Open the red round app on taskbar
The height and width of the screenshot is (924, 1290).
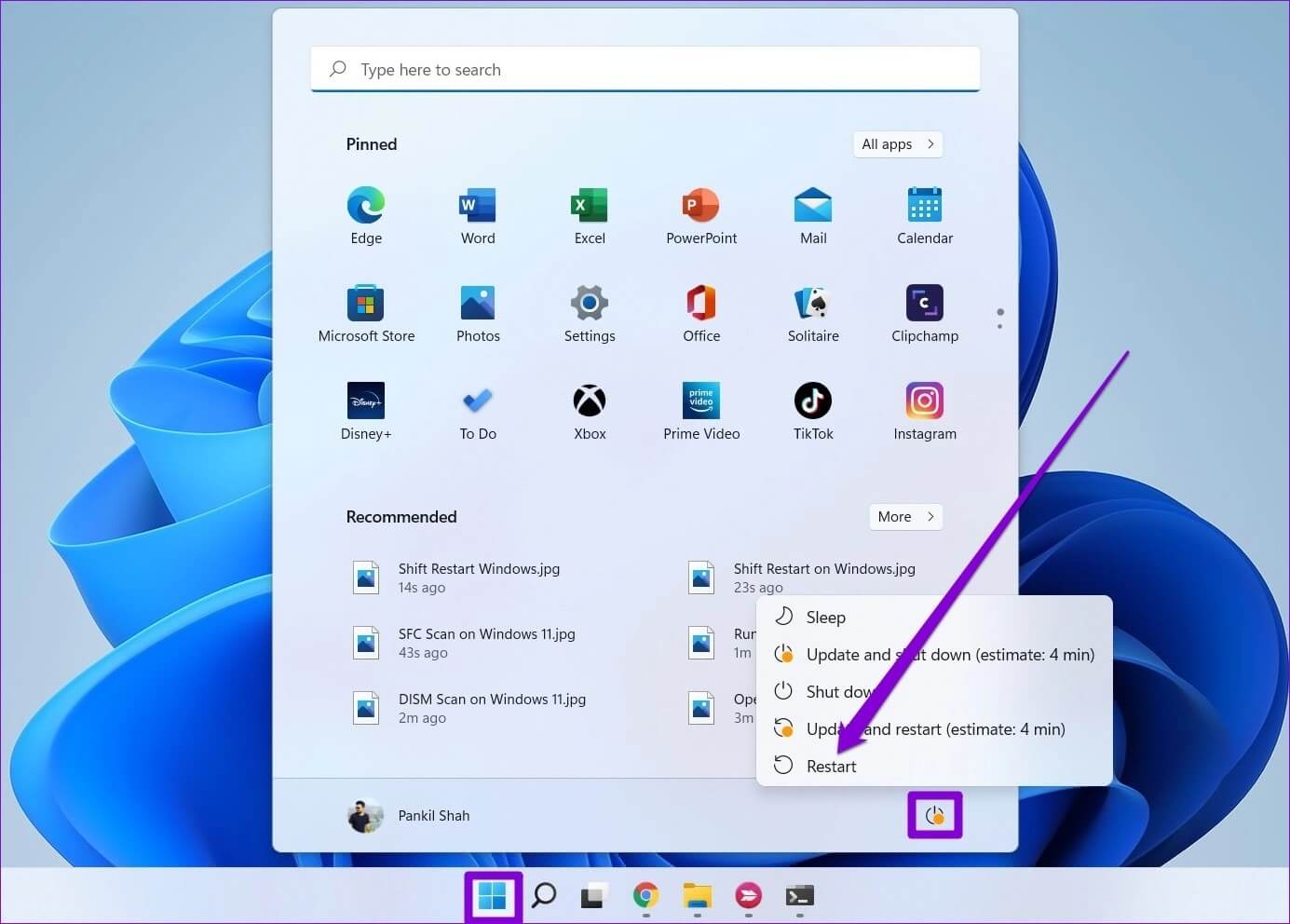click(x=748, y=896)
